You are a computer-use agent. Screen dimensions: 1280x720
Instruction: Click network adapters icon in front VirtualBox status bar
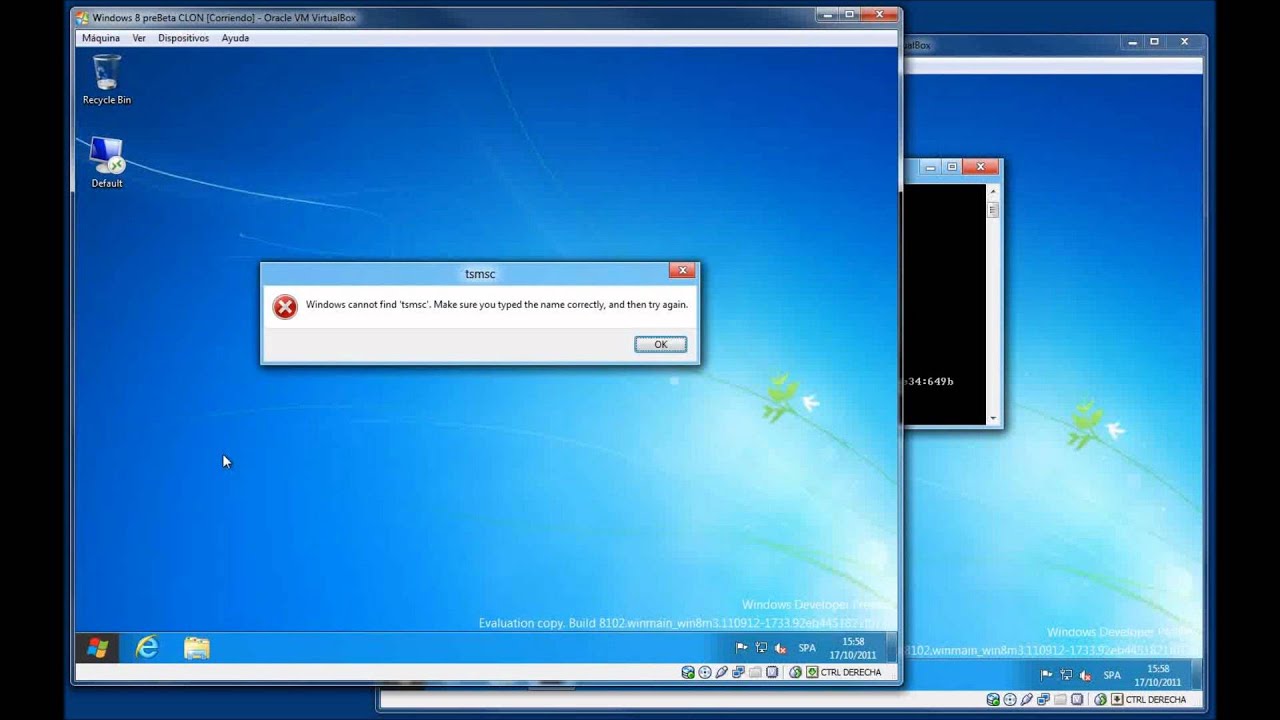738,672
